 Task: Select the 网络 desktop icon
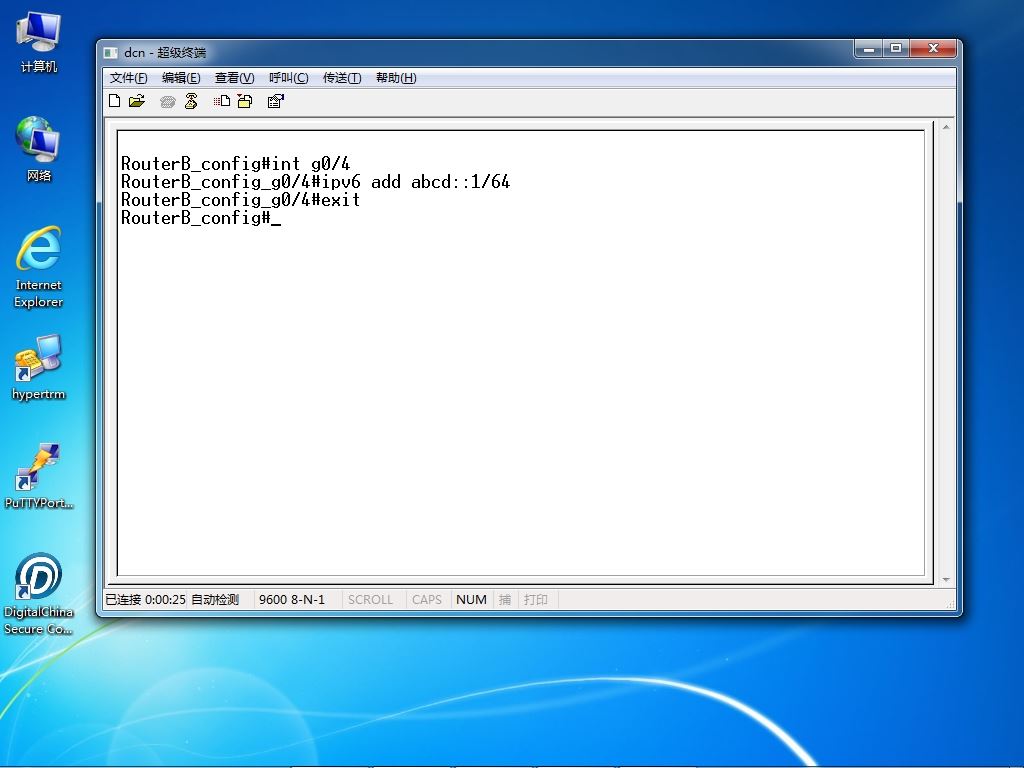tap(39, 149)
